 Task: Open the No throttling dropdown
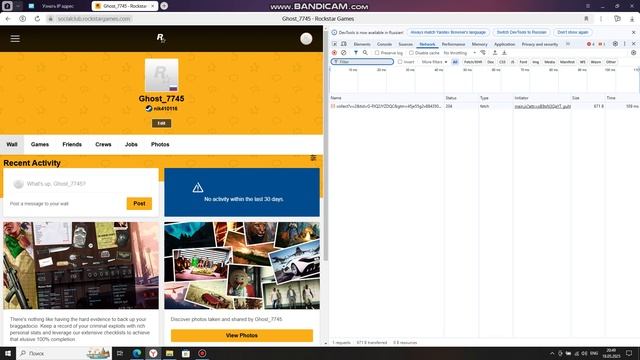click(x=460, y=53)
